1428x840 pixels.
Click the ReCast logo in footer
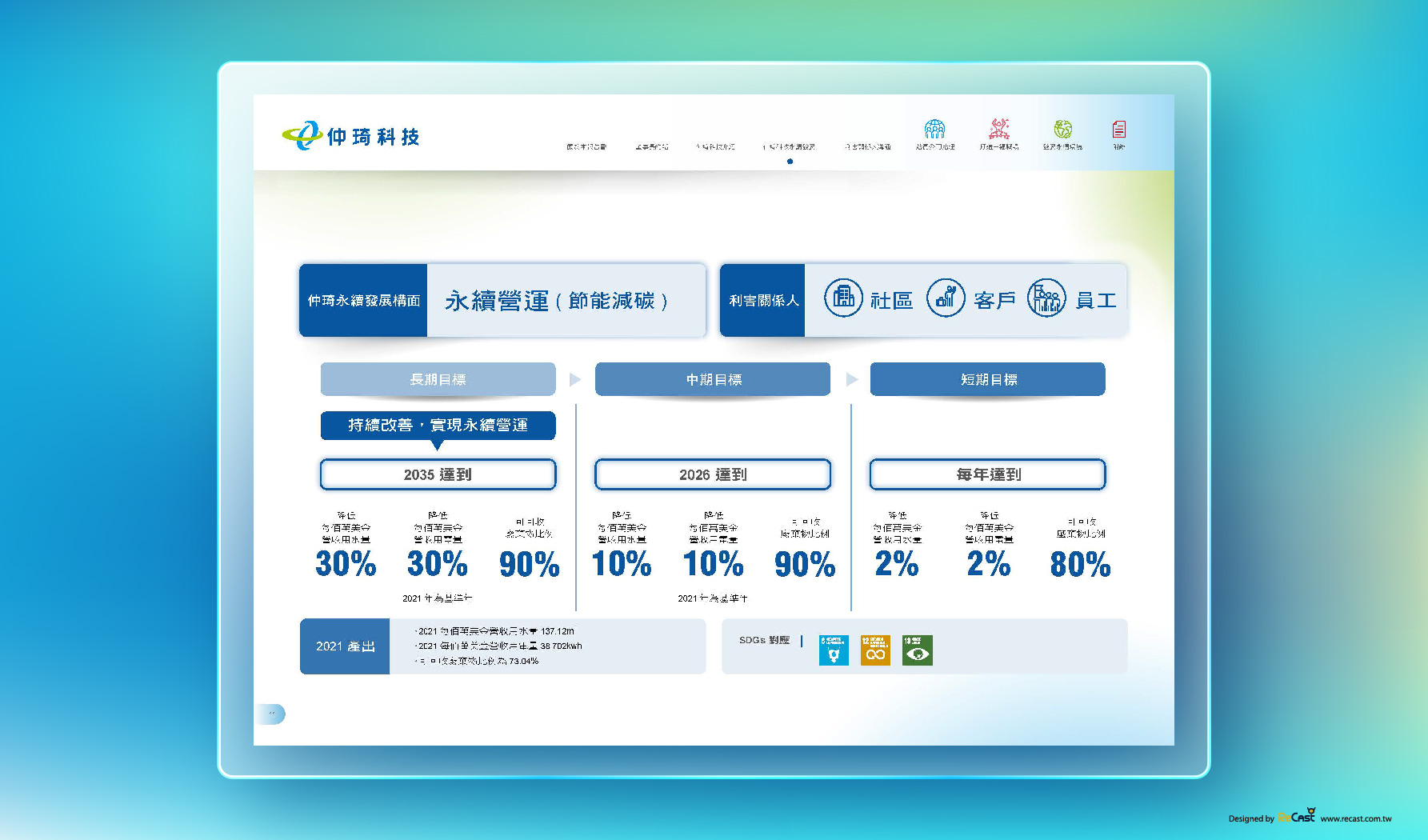point(1297,816)
